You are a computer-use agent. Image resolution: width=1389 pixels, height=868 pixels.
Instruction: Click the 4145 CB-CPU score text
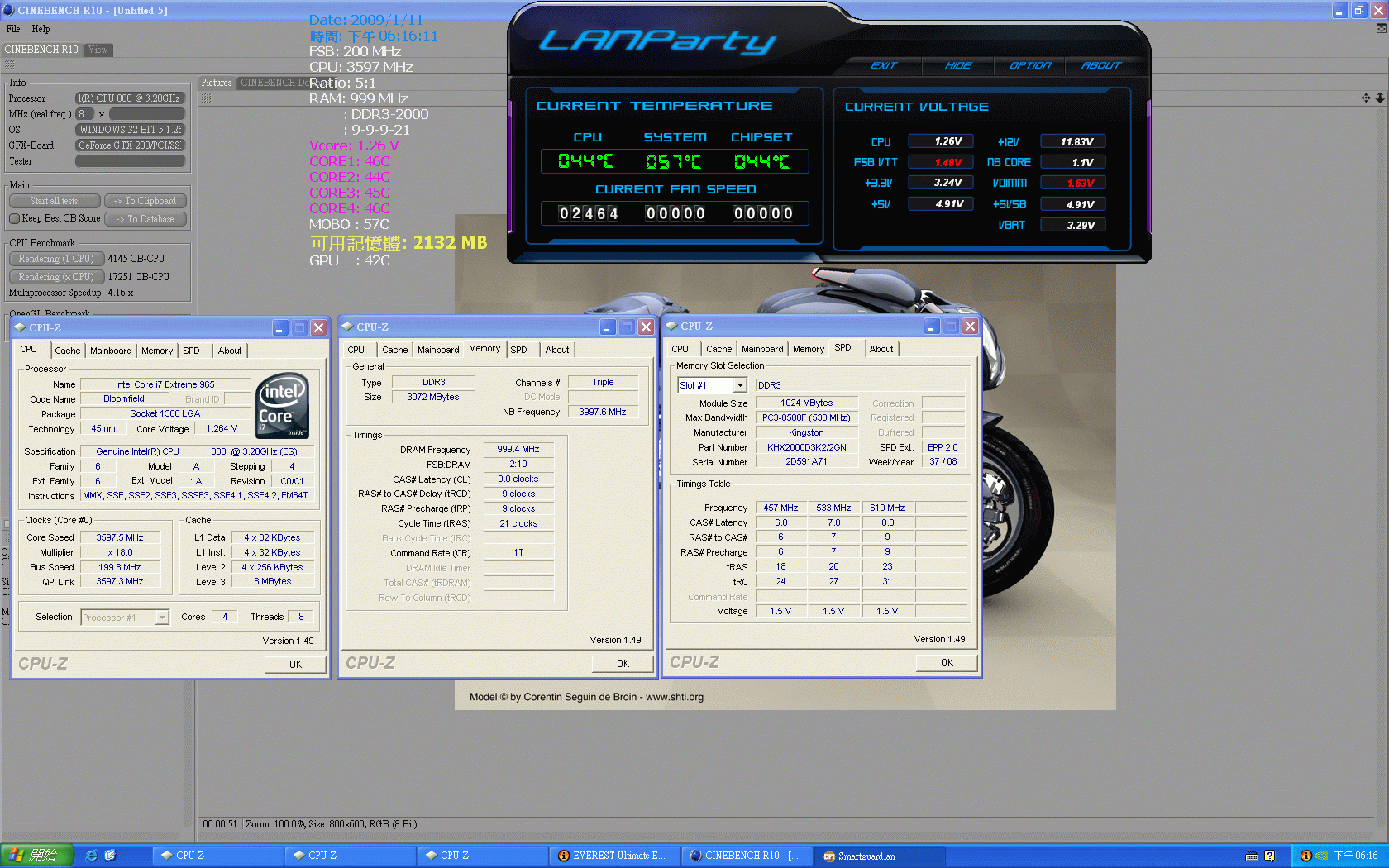136,259
